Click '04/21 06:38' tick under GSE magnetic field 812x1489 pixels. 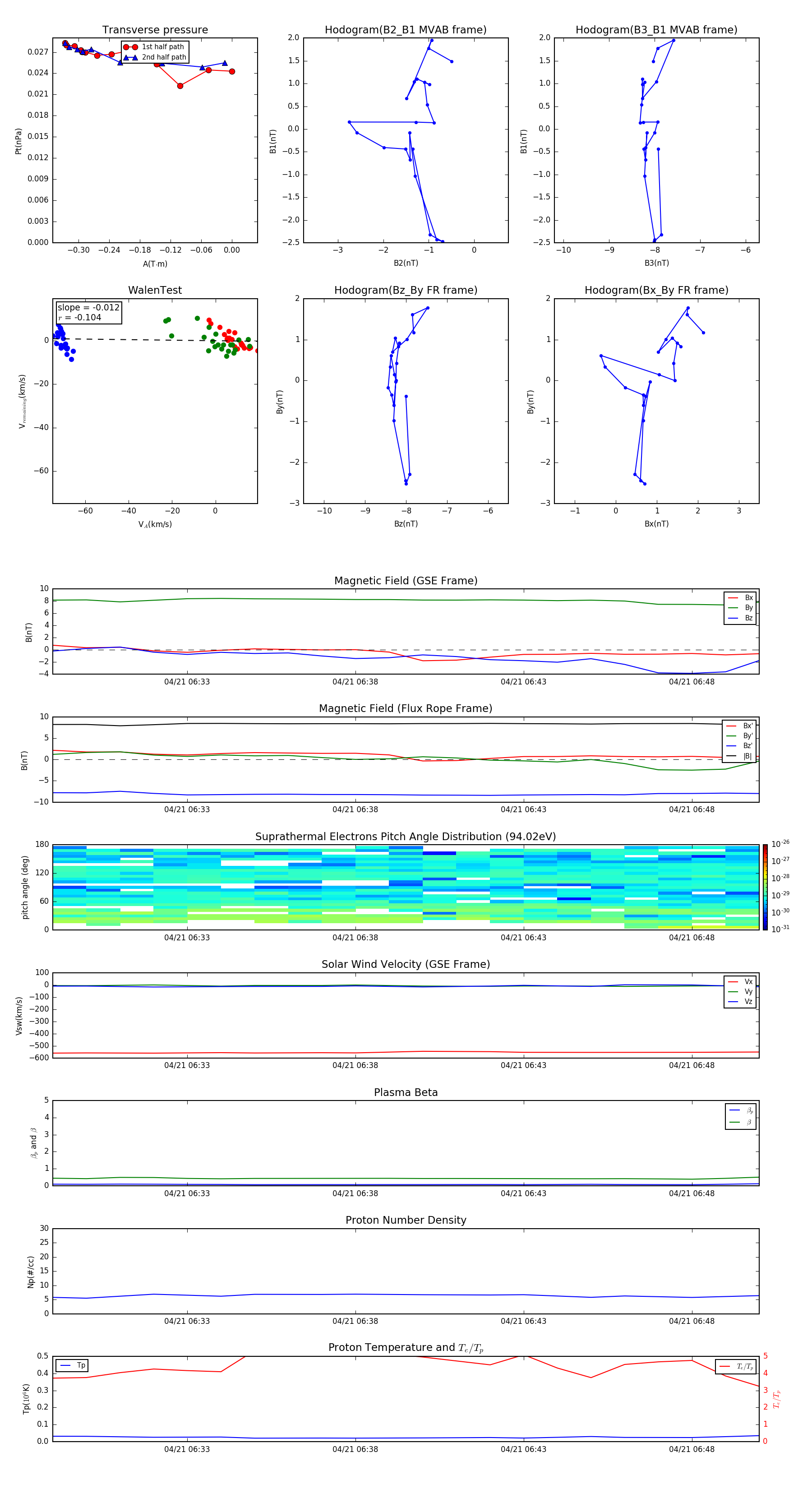(355, 682)
